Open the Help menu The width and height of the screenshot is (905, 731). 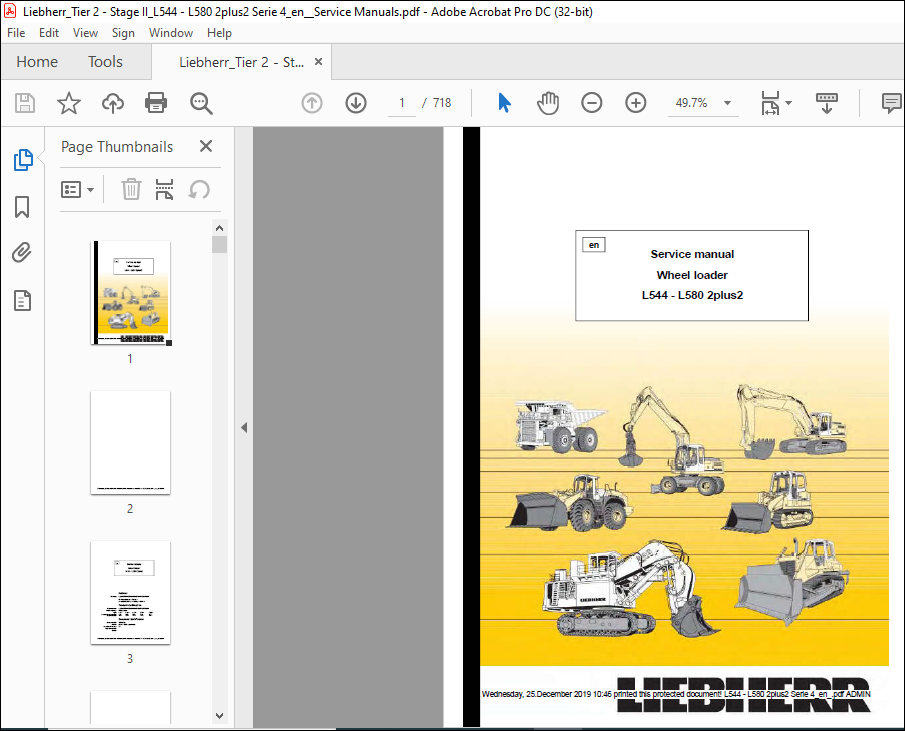coord(219,33)
